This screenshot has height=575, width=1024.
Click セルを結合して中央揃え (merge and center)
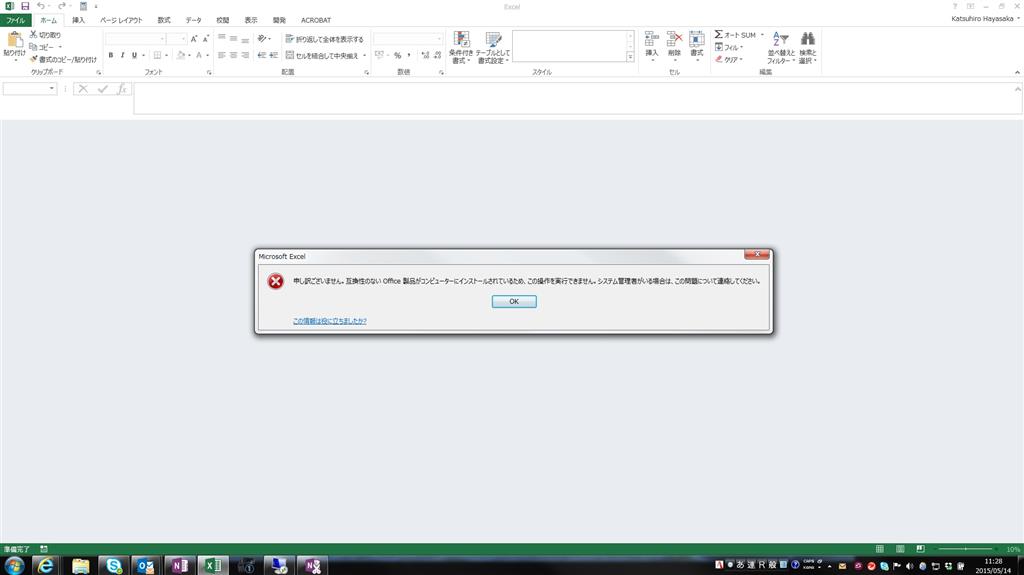(x=322, y=56)
